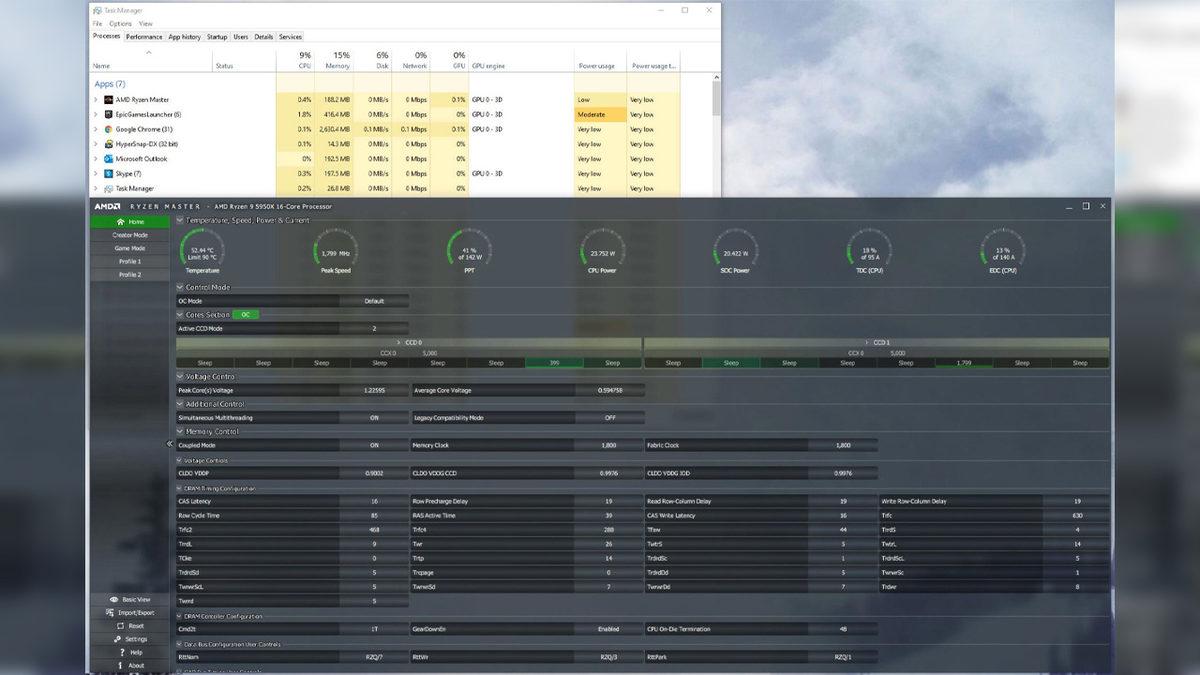
Task: Toggle the green OC cores section switch
Action: click(246, 315)
